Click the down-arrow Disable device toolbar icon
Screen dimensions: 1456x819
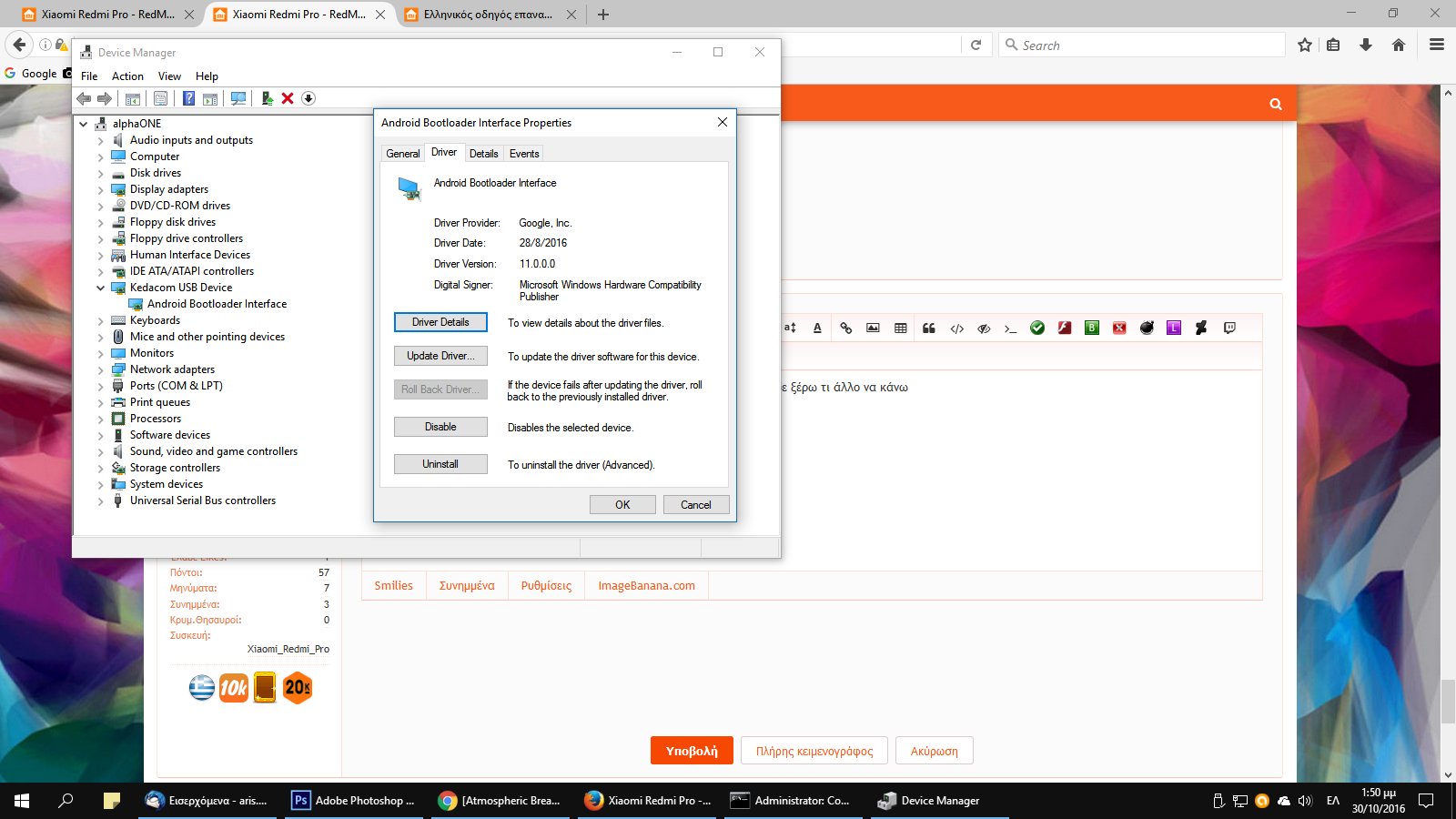(308, 98)
